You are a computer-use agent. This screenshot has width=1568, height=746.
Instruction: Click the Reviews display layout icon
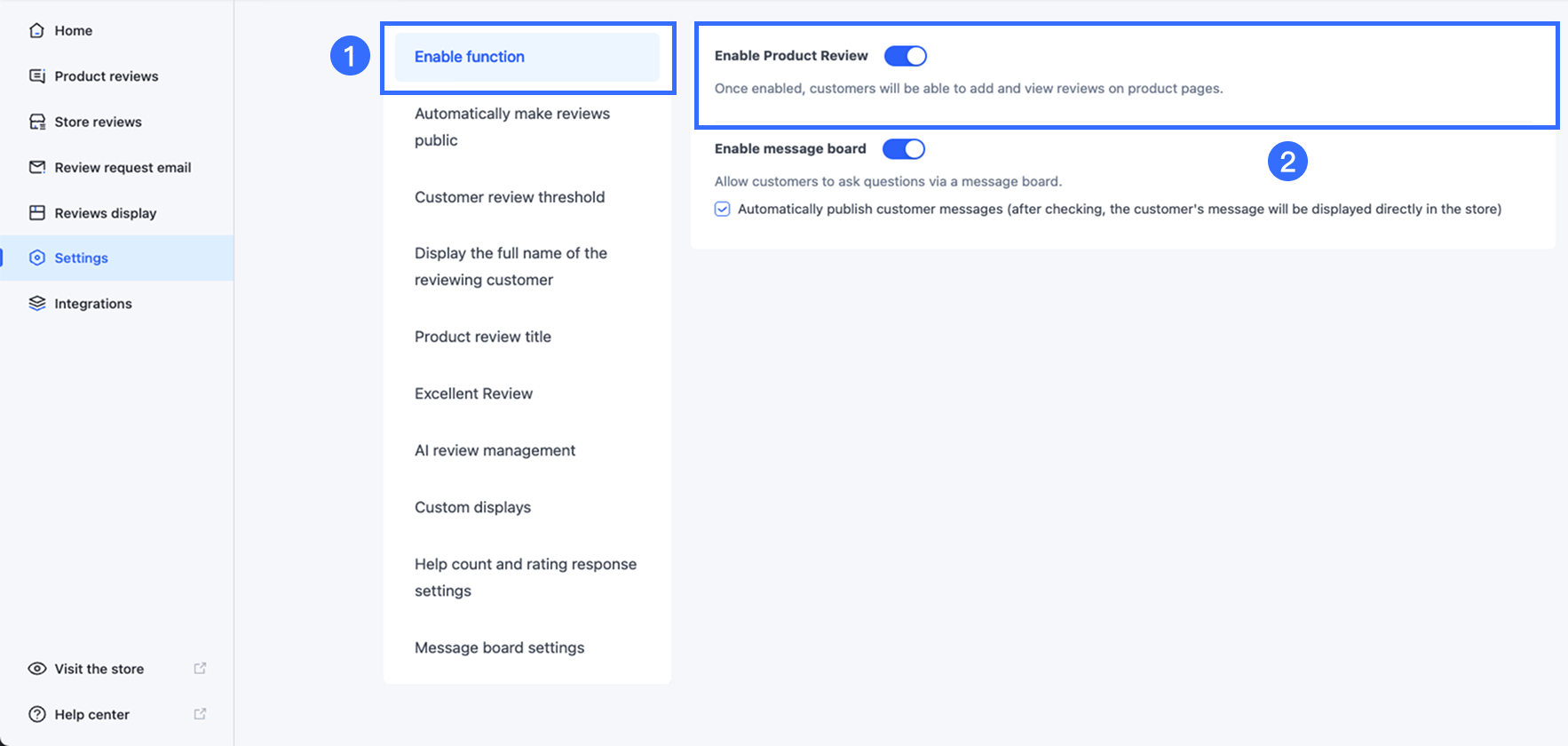click(36, 213)
